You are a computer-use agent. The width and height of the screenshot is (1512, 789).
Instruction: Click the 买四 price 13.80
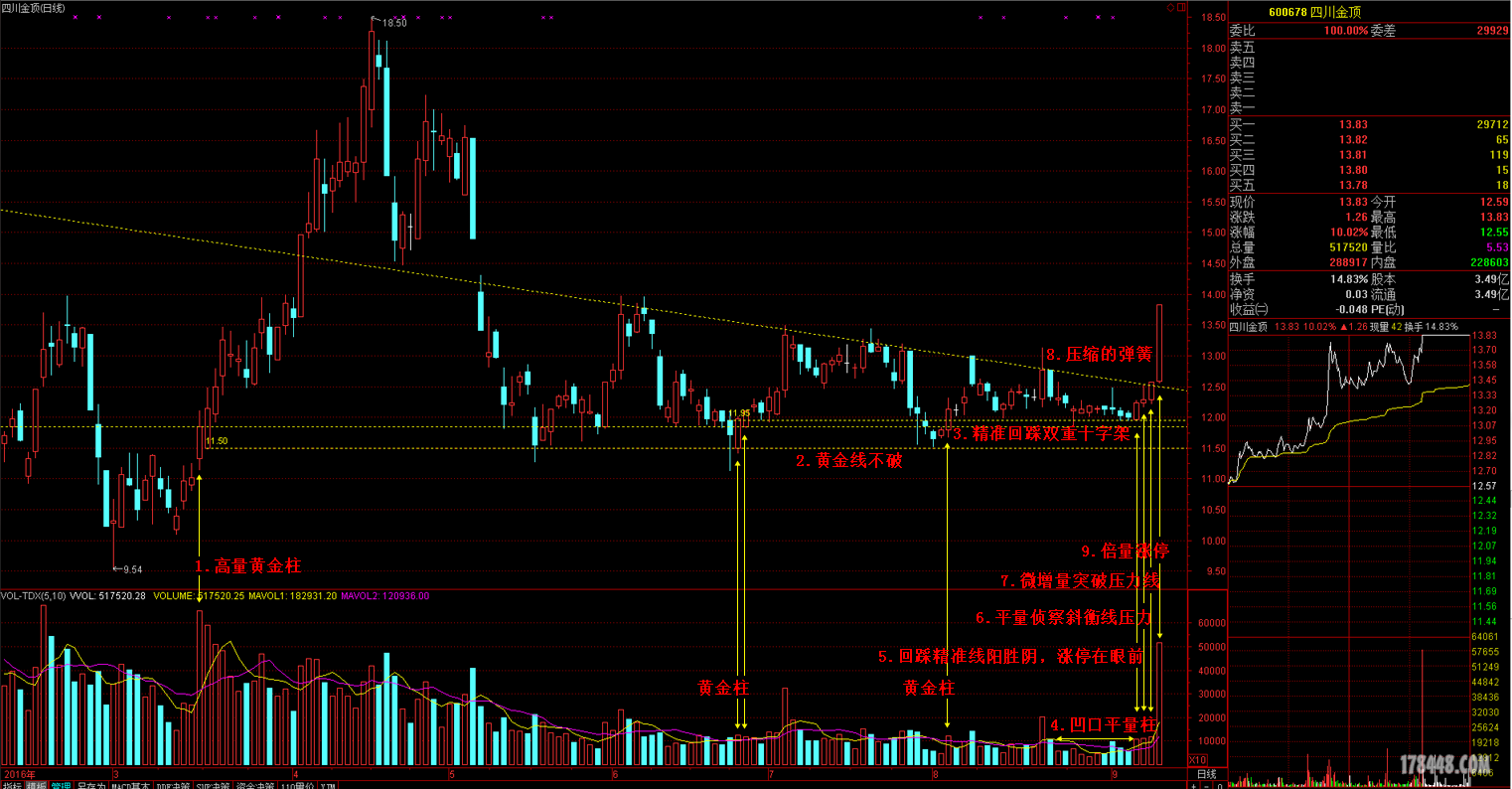(x=1353, y=170)
